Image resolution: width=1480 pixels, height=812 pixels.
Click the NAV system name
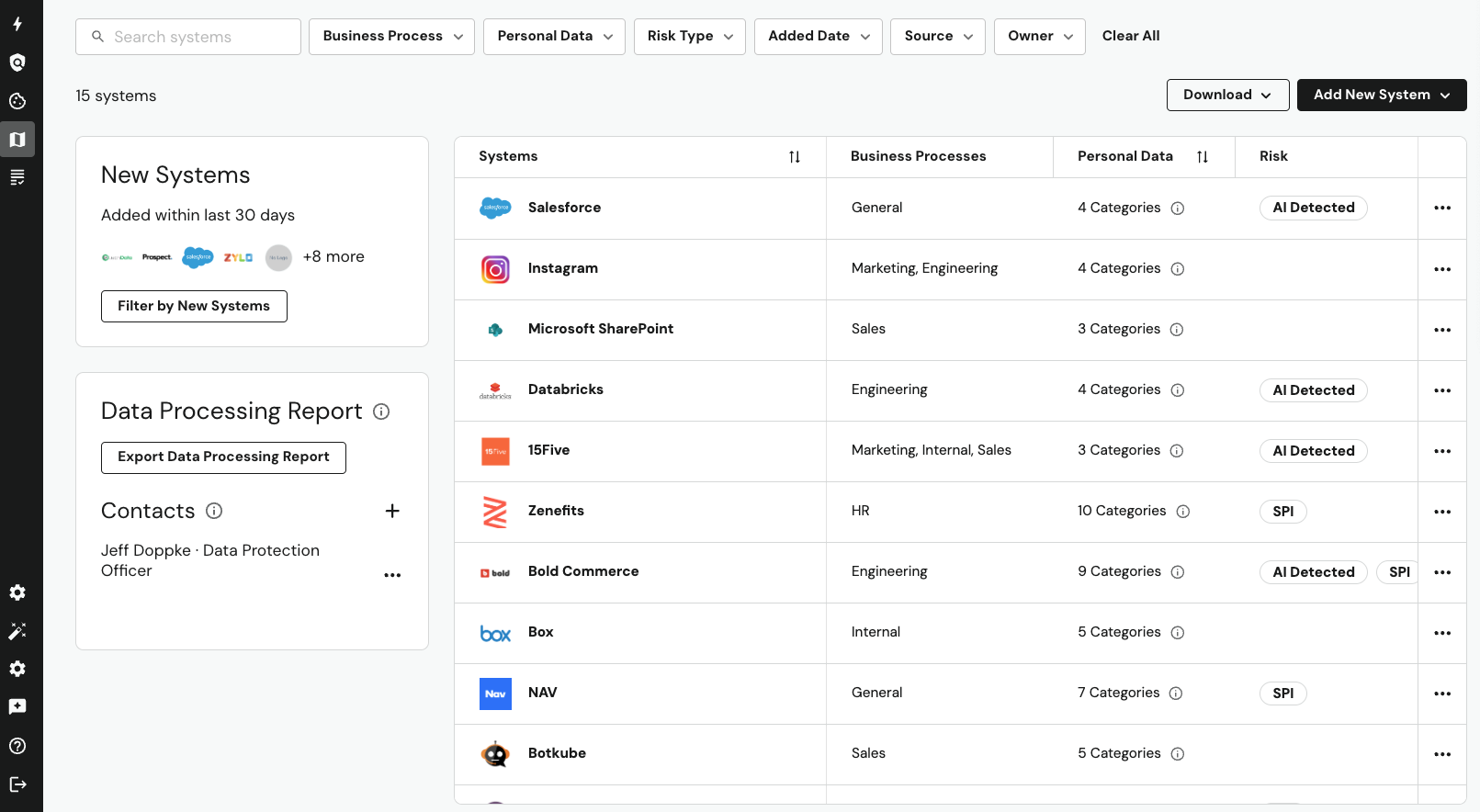click(543, 693)
